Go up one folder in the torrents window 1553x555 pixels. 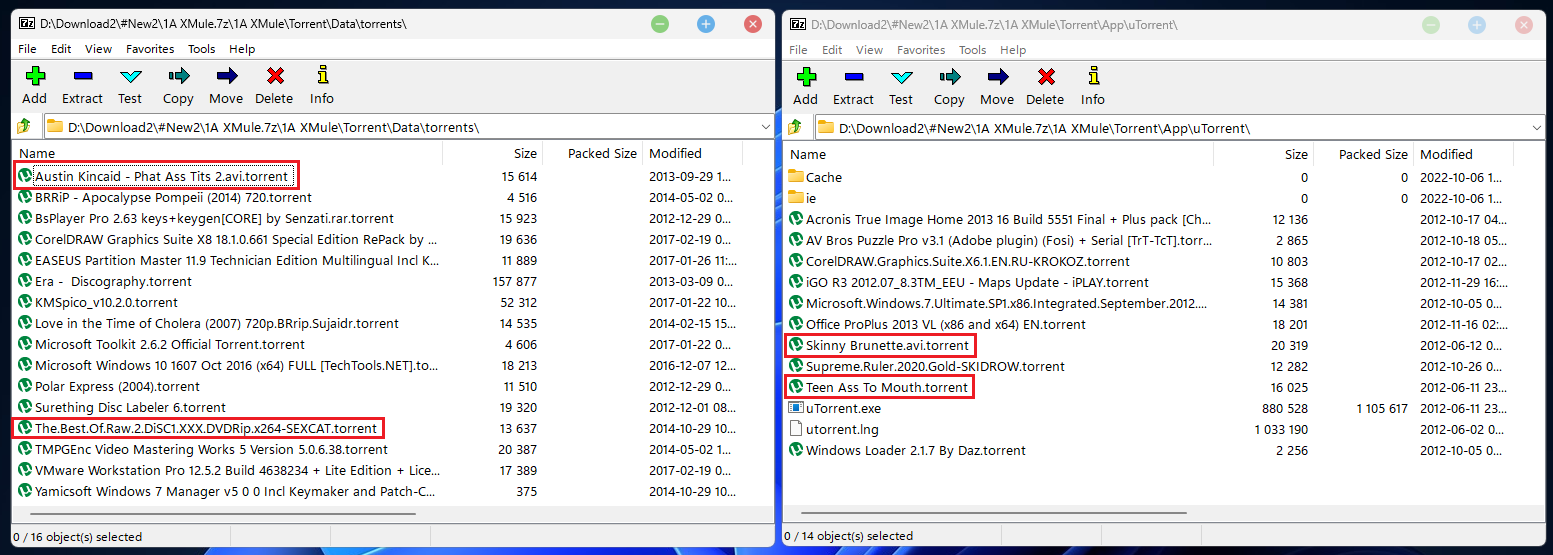[x=24, y=127]
